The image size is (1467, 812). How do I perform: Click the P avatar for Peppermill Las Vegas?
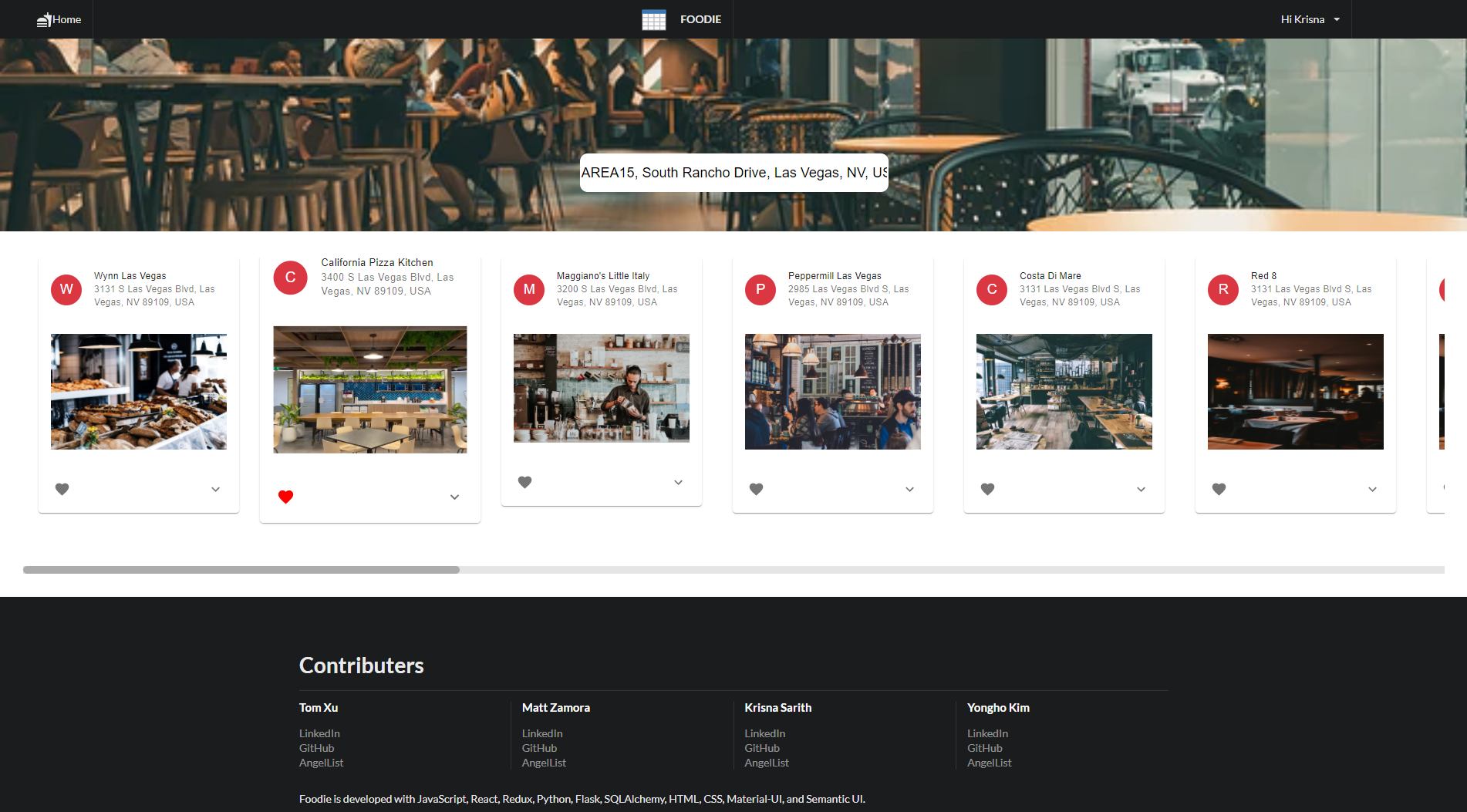760,289
